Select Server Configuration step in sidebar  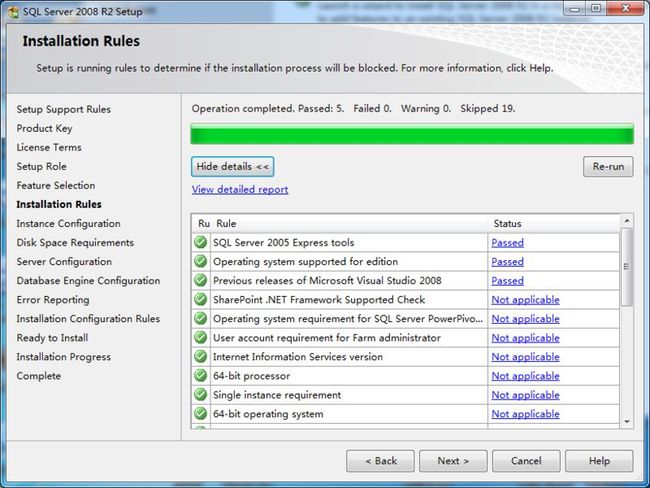64,262
